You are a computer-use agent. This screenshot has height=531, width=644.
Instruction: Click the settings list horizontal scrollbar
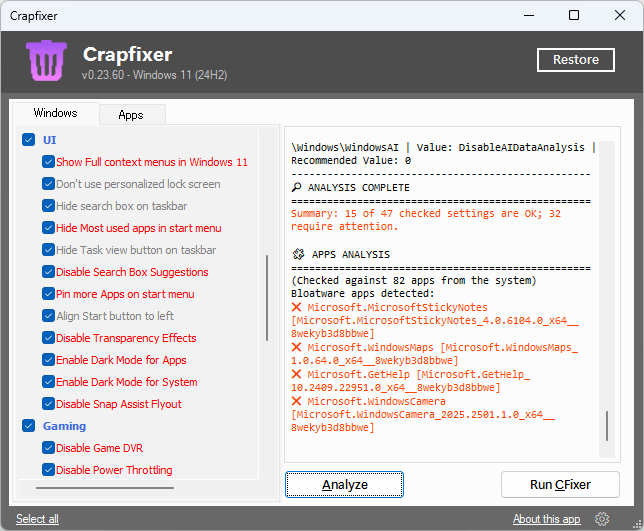(x=105, y=488)
